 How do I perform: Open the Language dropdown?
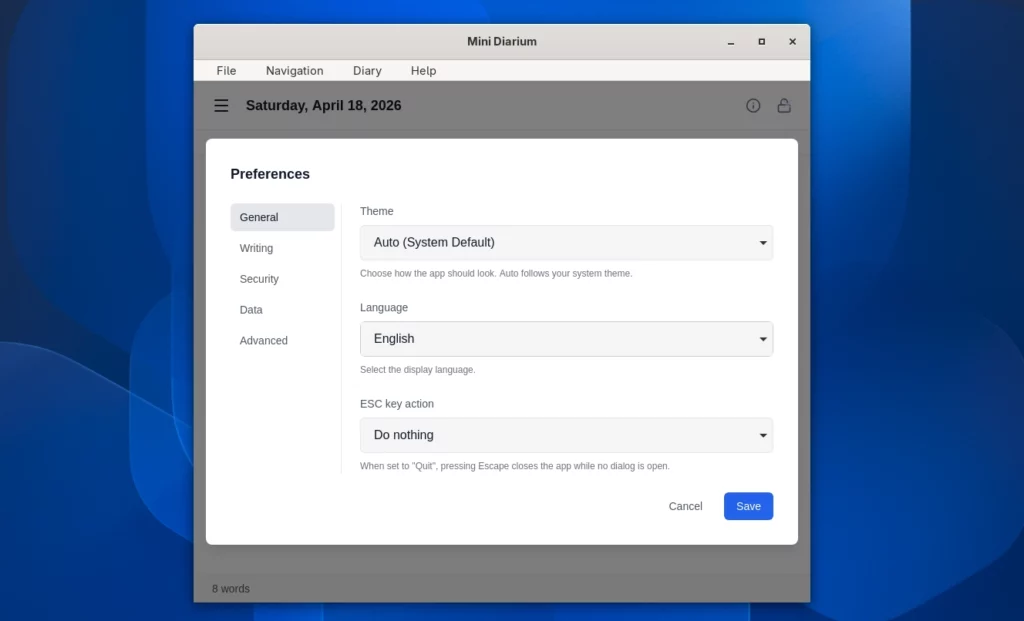coord(566,339)
